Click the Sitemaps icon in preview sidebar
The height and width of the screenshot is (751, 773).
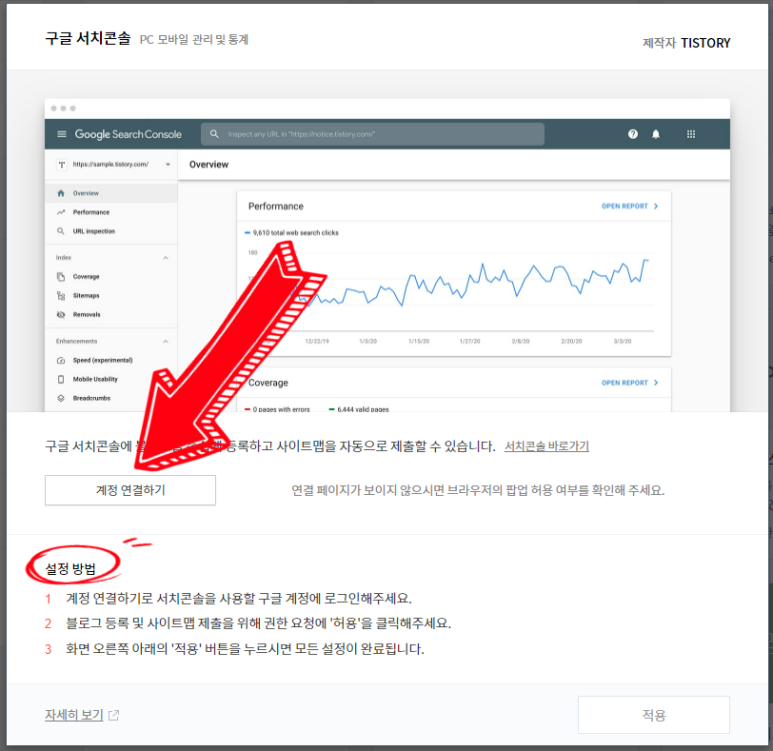tap(61, 296)
